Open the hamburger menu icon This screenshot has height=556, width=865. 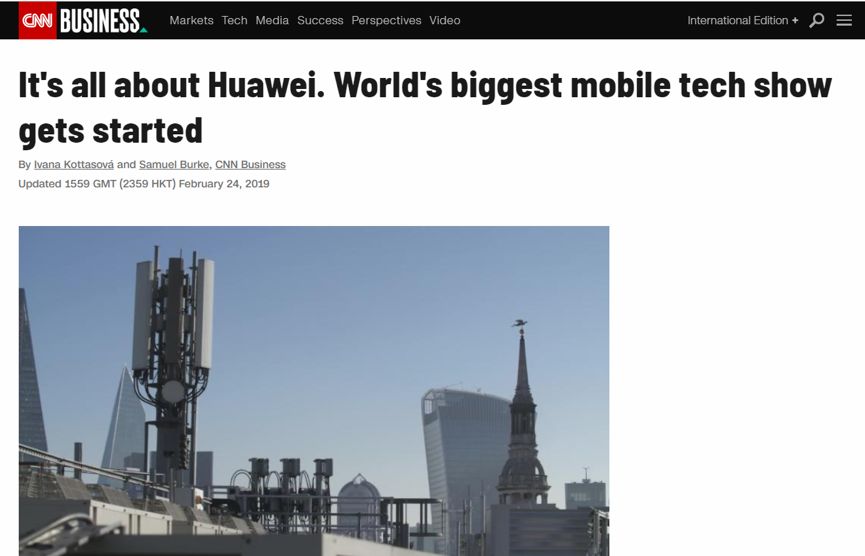tap(844, 20)
